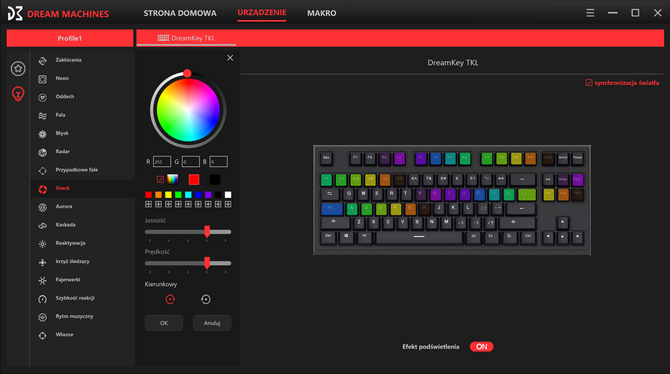Toggle the synchronizacja światła checkbox
The height and width of the screenshot is (374, 670).
tap(589, 82)
